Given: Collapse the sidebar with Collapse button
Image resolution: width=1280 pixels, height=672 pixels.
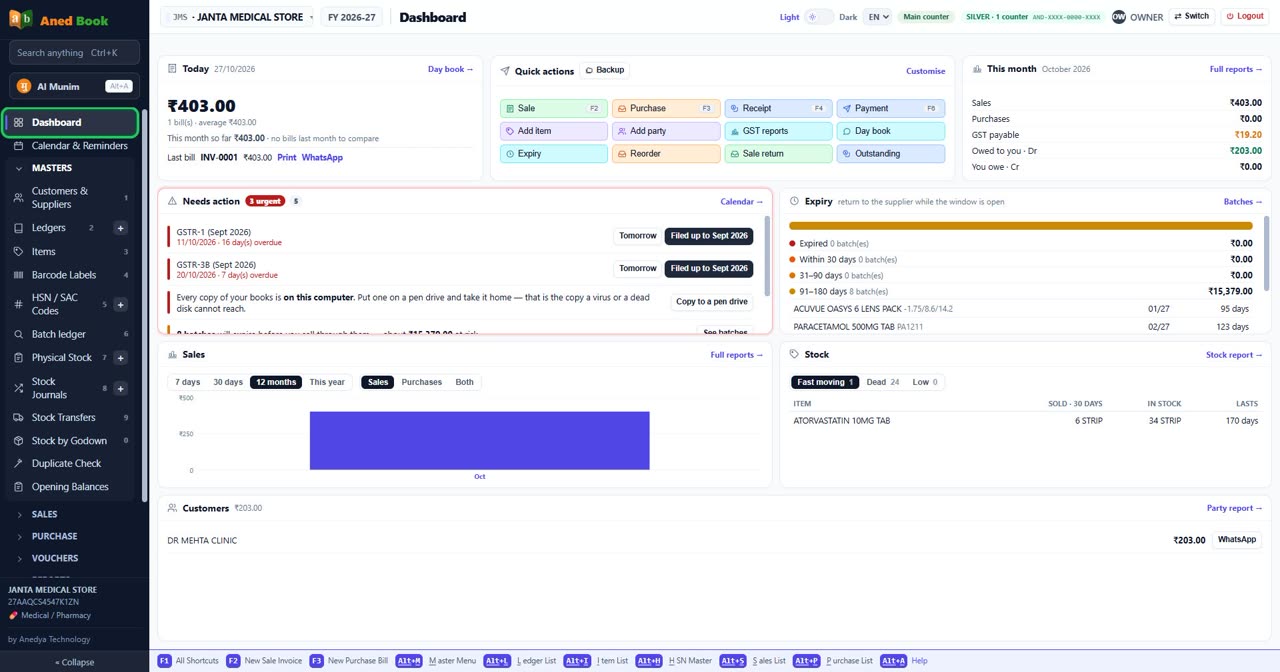Looking at the screenshot, I should click(x=74, y=662).
